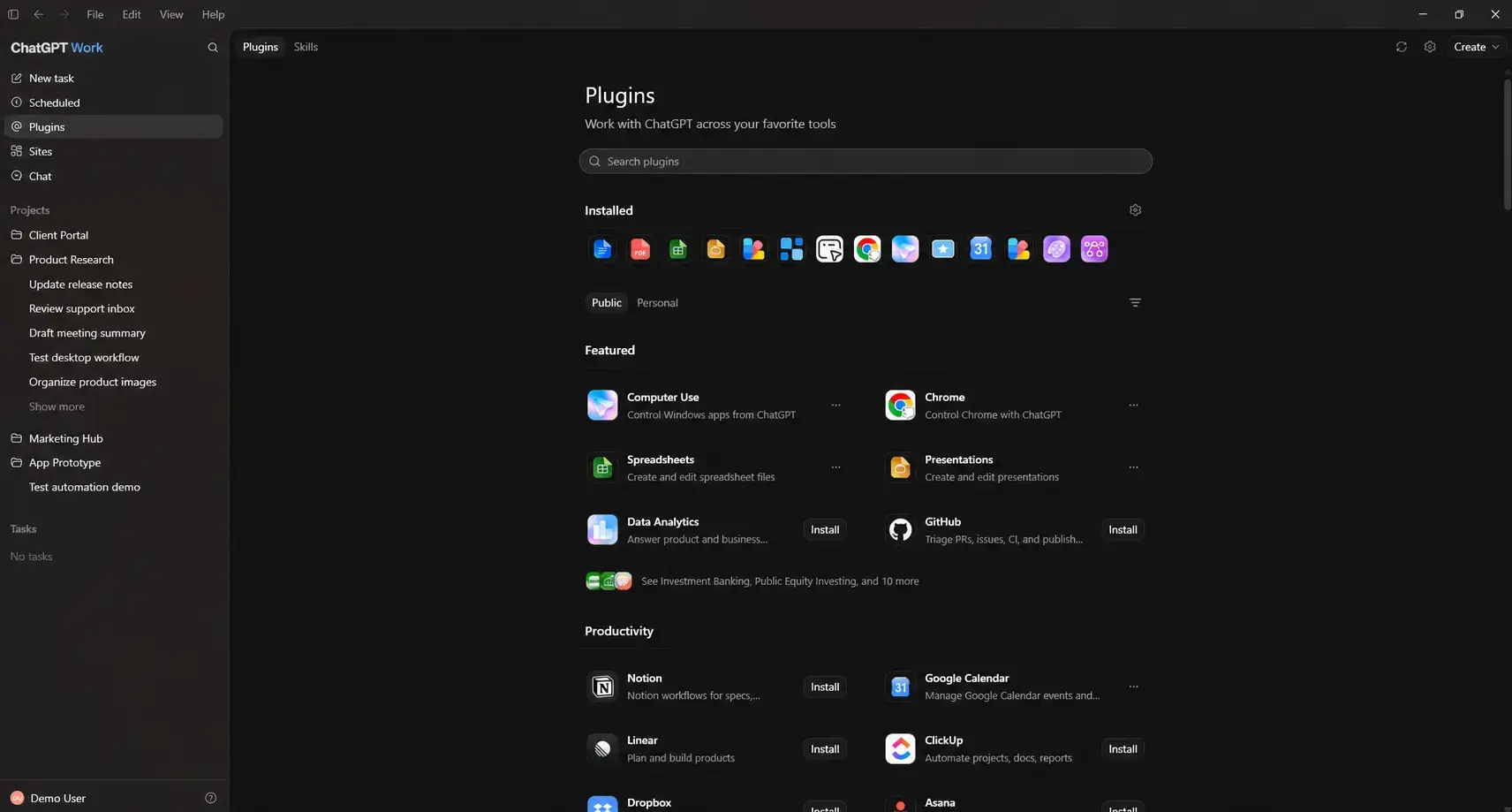This screenshot has height=812, width=1512.
Task: Install the ClickUp plugin
Action: pos(1123,749)
